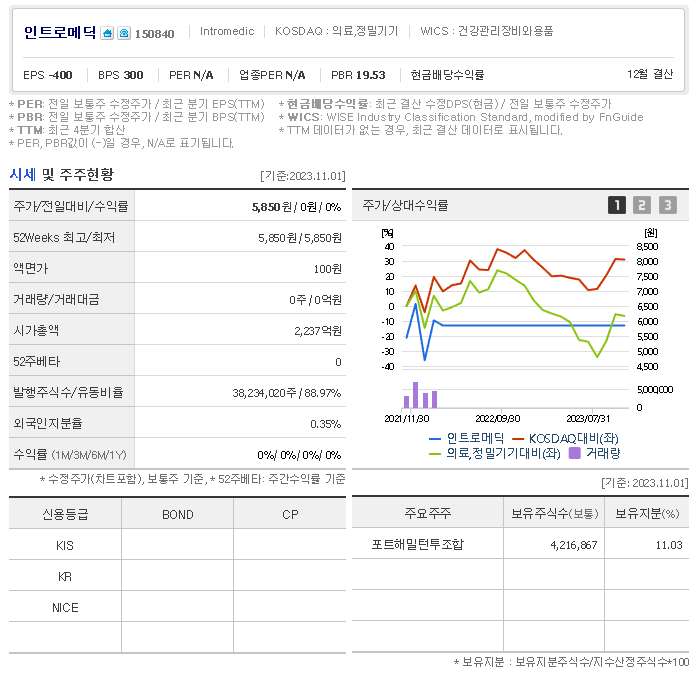Click the BOND column header
698x678 pixels.
[x=178, y=514]
